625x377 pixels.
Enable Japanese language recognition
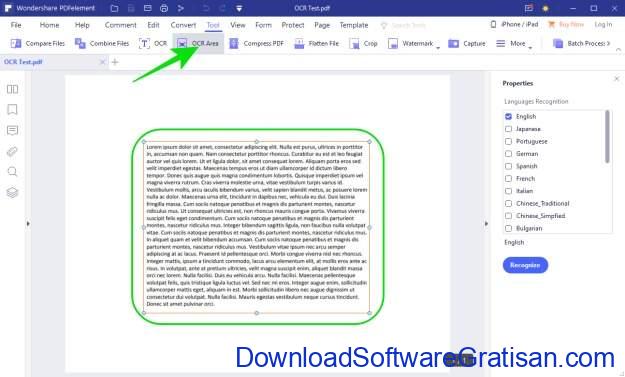coord(508,129)
